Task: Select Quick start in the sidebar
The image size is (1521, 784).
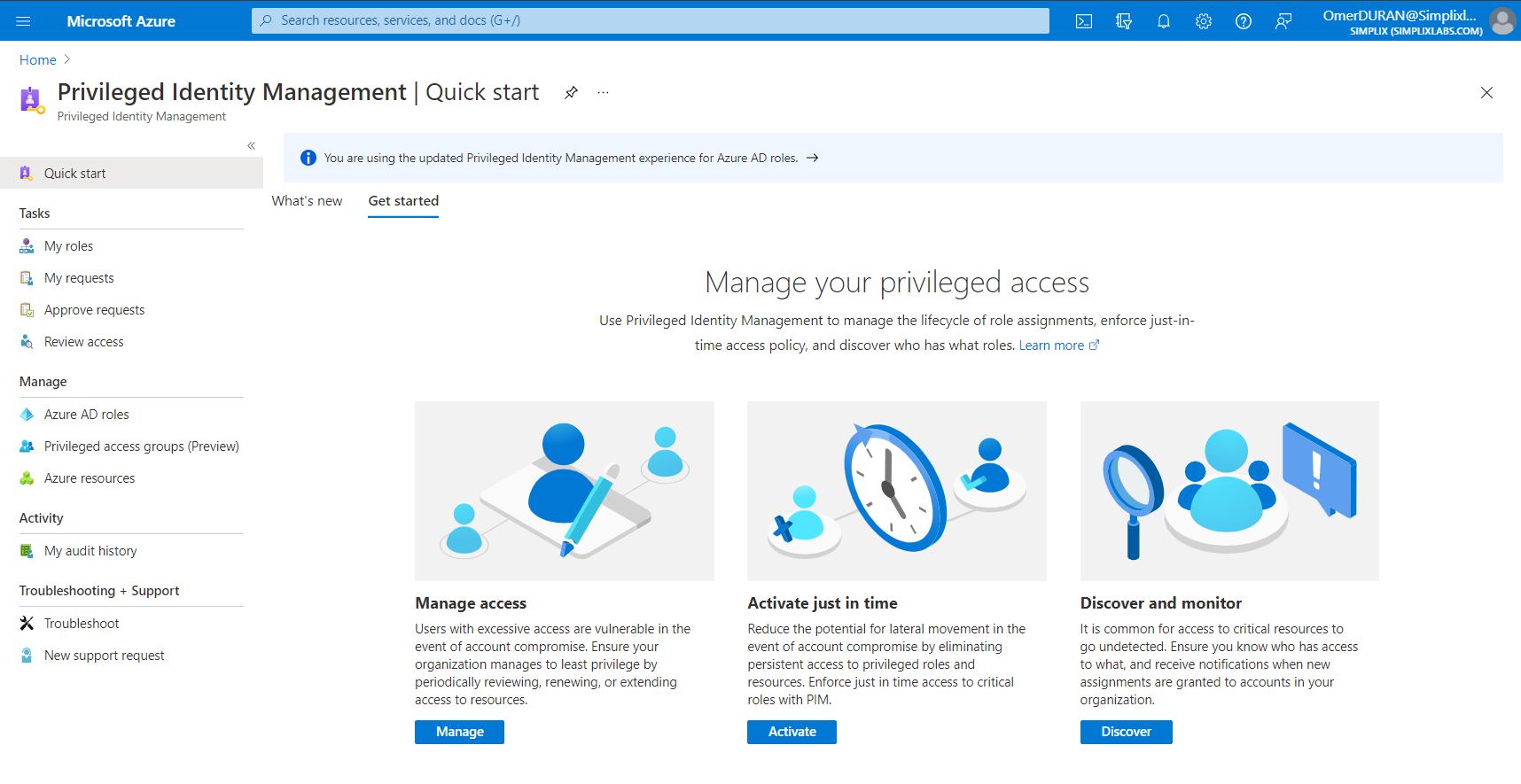Action: tap(131, 174)
